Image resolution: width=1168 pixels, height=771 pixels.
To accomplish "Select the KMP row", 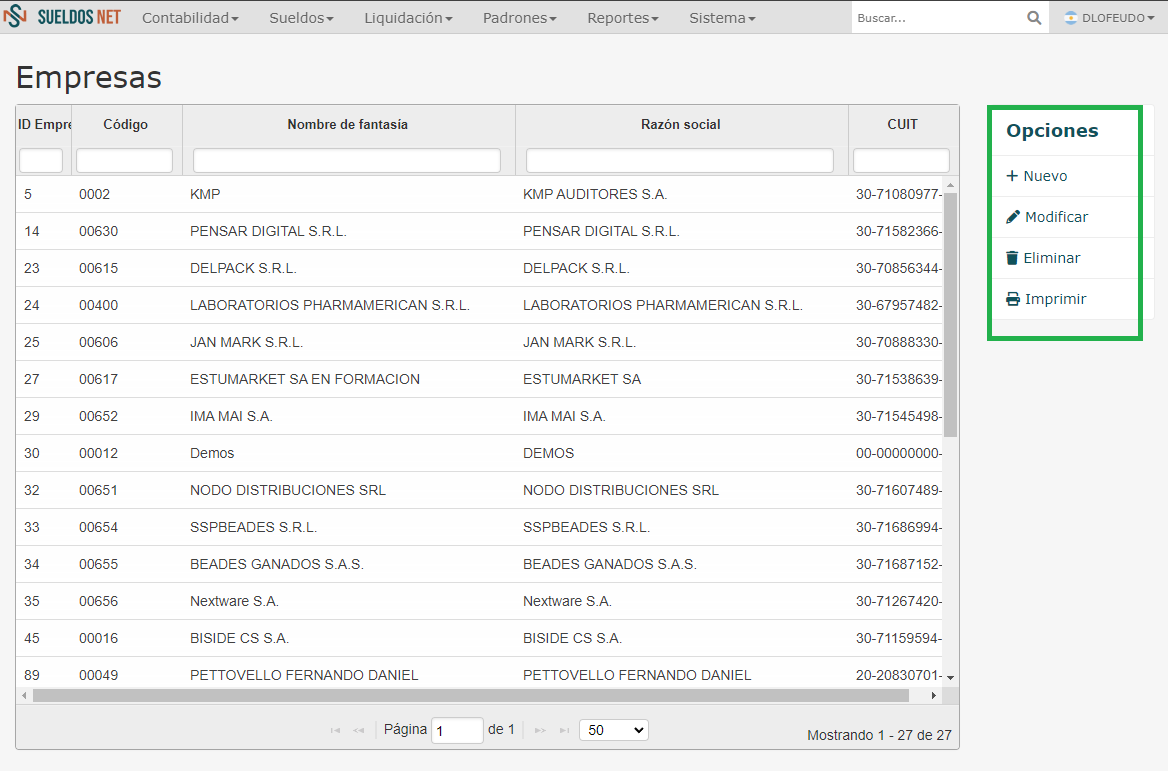I will click(479, 194).
